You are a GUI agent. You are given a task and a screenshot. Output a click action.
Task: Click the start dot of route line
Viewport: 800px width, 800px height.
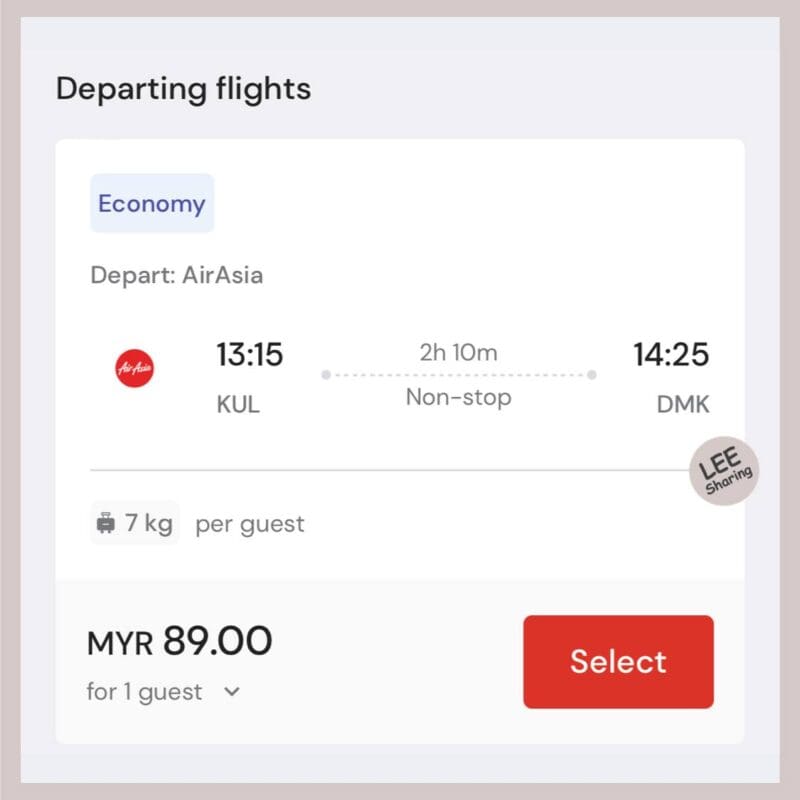[326, 375]
